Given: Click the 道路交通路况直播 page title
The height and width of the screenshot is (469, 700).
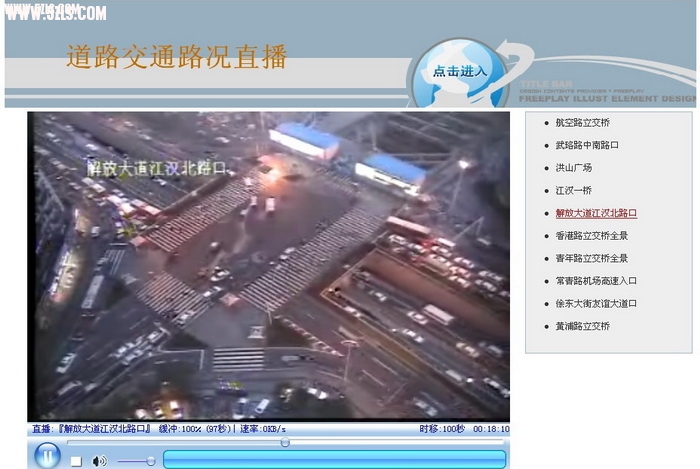Looking at the screenshot, I should click(176, 57).
